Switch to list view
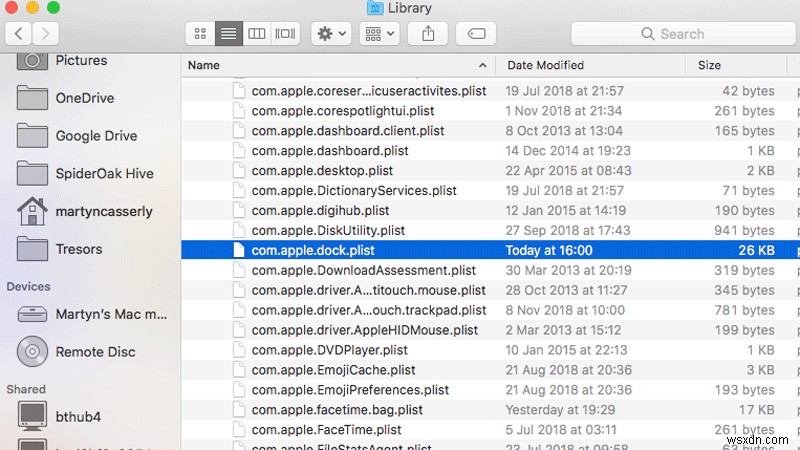 (229, 34)
